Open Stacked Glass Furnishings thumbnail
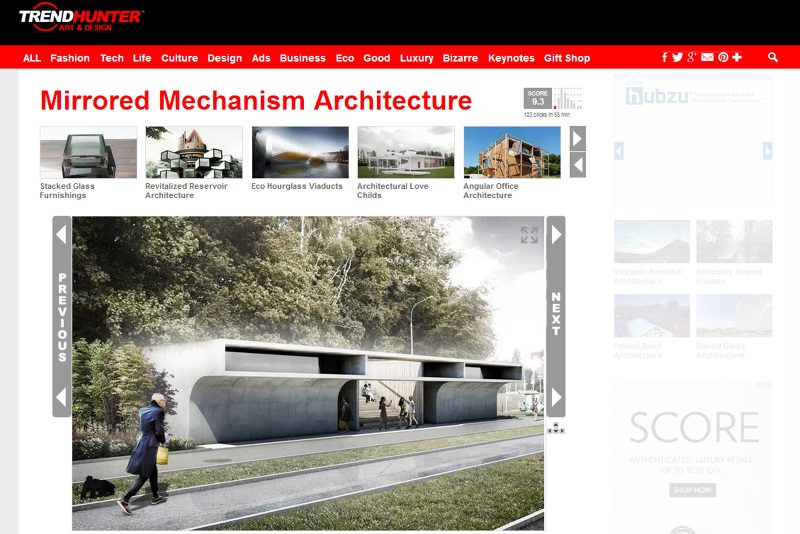Screen dimensions: 800x534 pyautogui.click(x=88, y=152)
